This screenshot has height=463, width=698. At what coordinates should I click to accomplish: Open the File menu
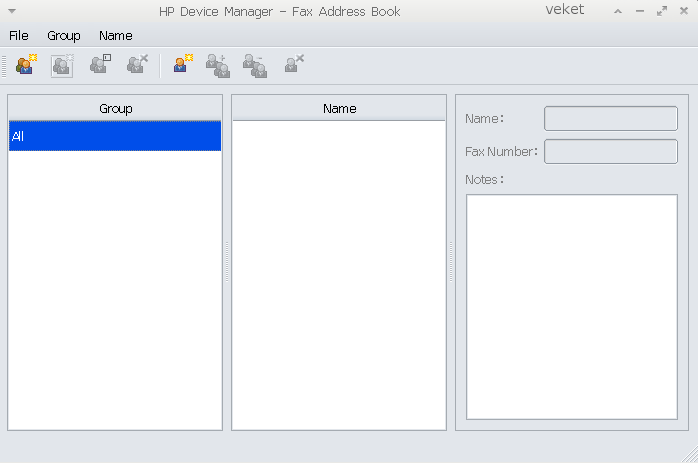pyautogui.click(x=19, y=36)
